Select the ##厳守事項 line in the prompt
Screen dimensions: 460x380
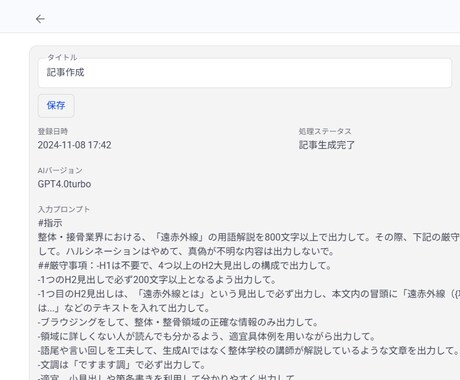pos(185,265)
